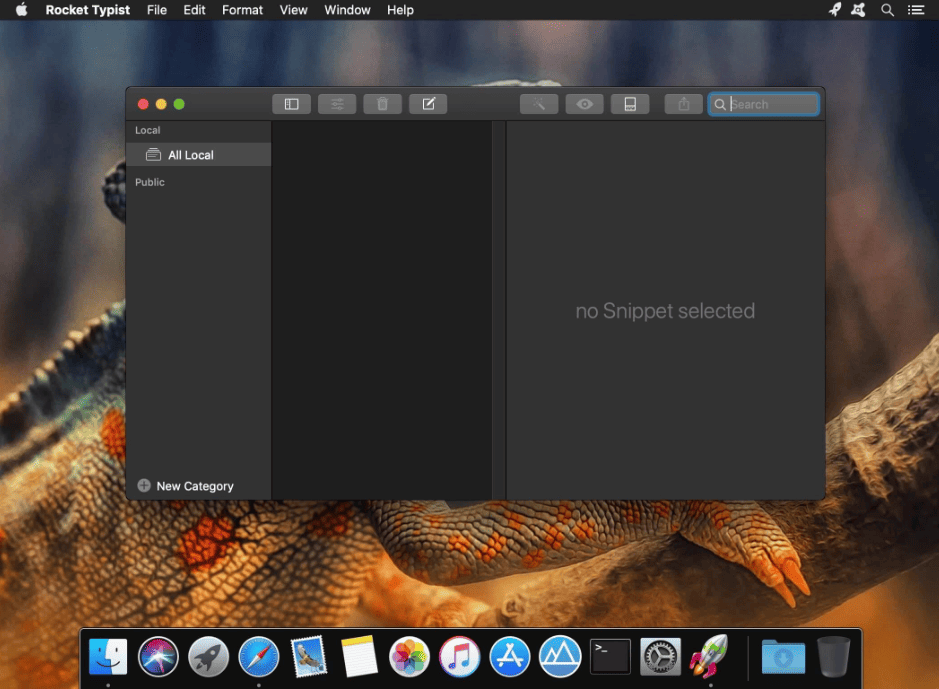939x689 pixels.
Task: Click the trash delete snippet icon
Action: click(x=382, y=104)
